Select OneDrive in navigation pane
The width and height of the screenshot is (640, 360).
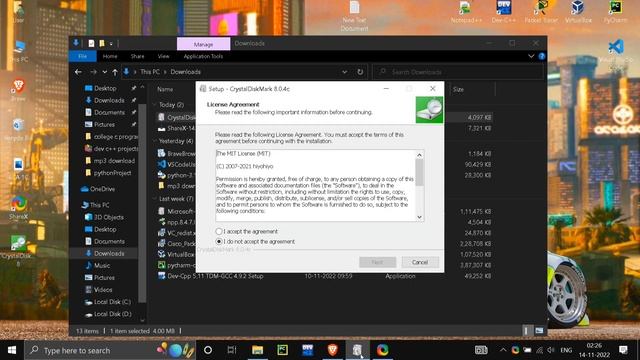tap(102, 189)
